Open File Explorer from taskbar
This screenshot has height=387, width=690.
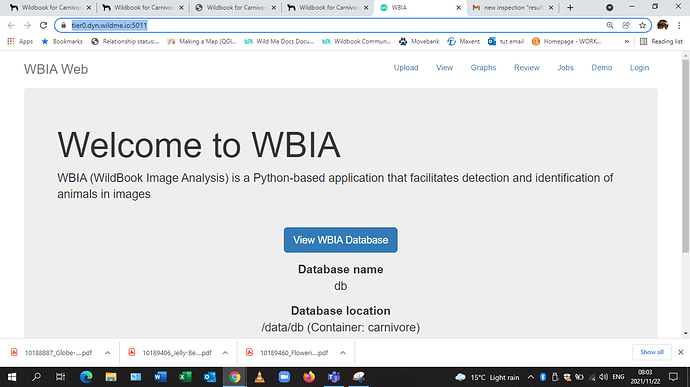click(110, 377)
